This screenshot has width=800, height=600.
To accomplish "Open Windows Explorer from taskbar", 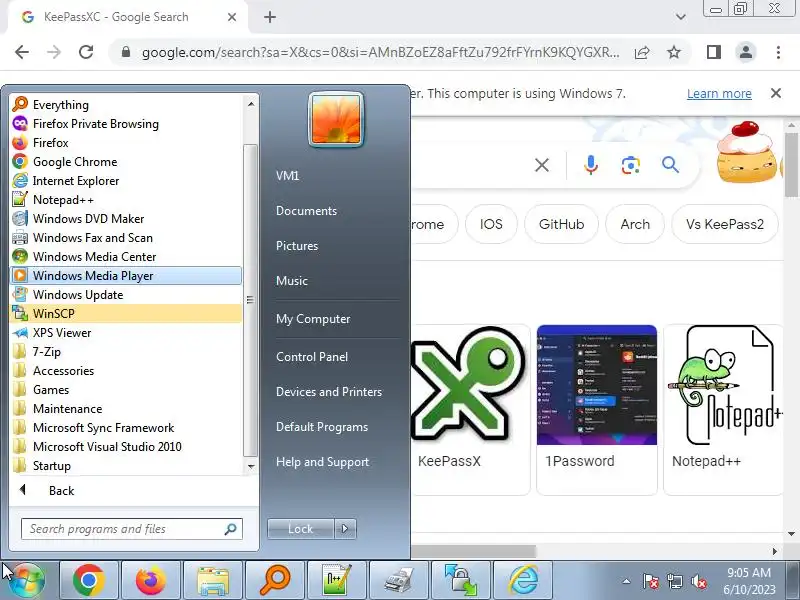I will pyautogui.click(x=213, y=580).
